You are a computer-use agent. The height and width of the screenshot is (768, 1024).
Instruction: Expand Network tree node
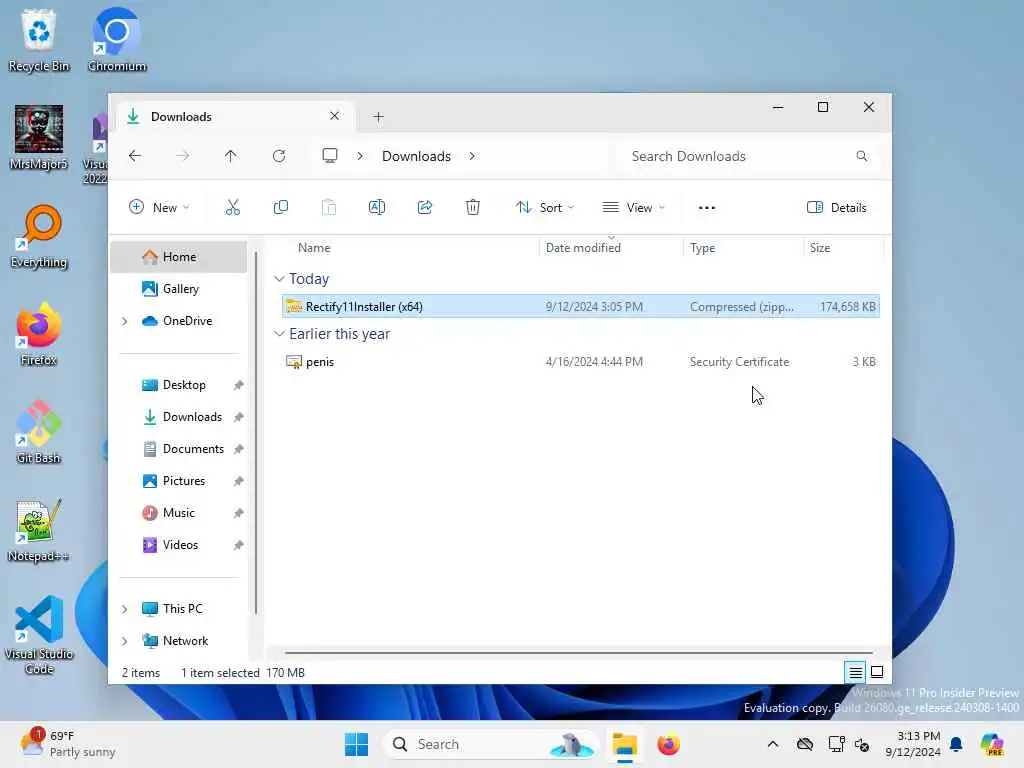124,641
